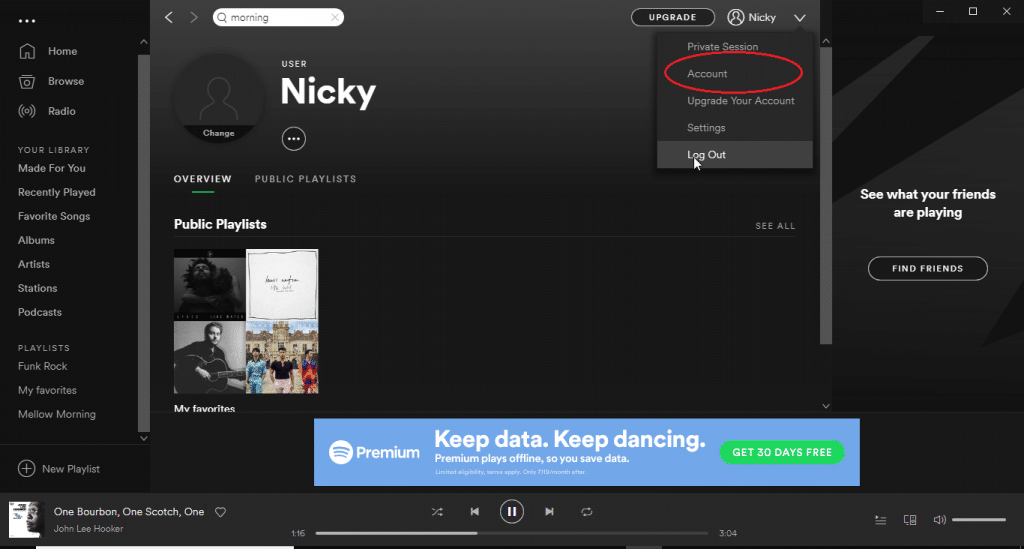Open the connect to device icon
This screenshot has width=1024, height=549.
pyautogui.click(x=910, y=520)
